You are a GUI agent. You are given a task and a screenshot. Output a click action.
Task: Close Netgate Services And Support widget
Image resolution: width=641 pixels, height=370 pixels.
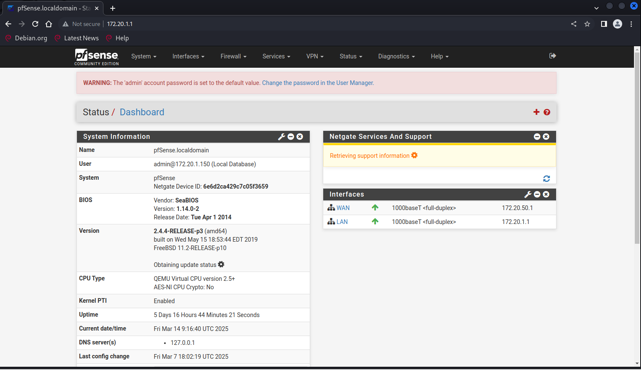tap(546, 137)
